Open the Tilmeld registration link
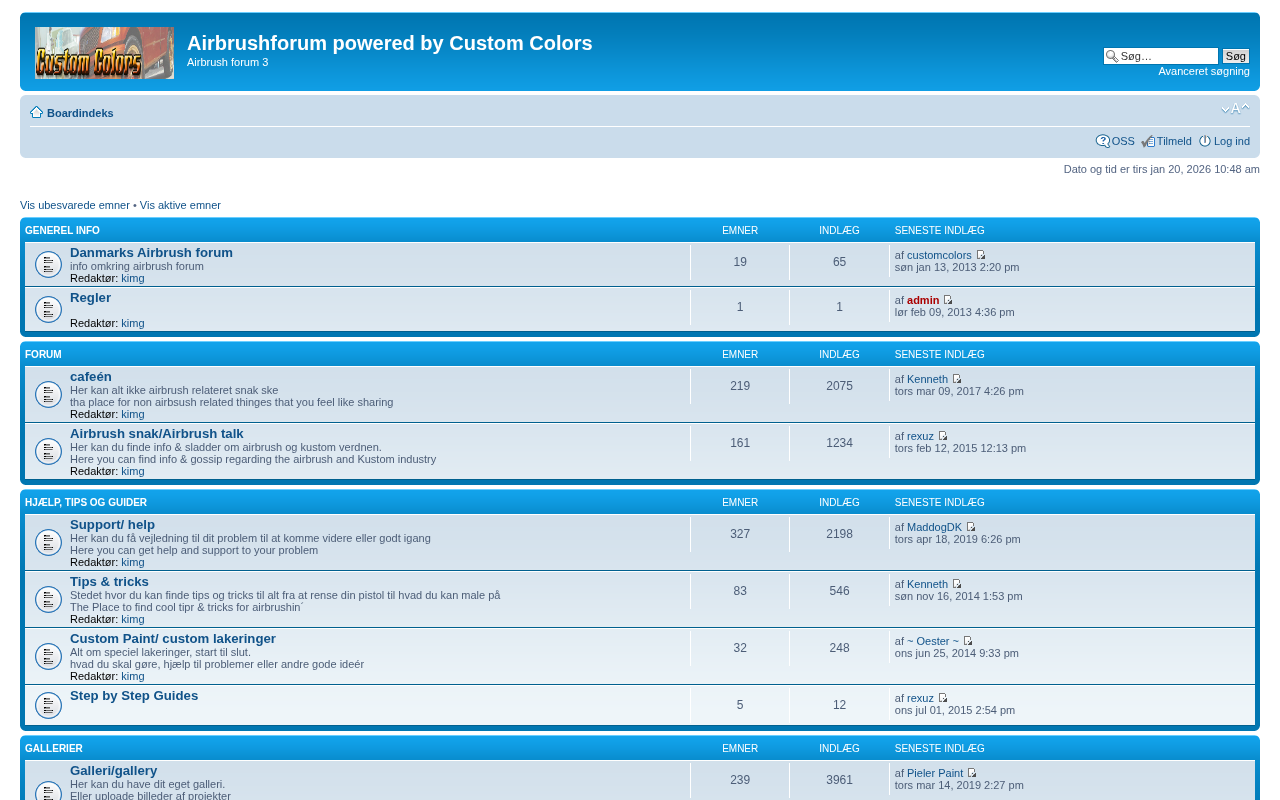1280x800 pixels. pos(1174,141)
